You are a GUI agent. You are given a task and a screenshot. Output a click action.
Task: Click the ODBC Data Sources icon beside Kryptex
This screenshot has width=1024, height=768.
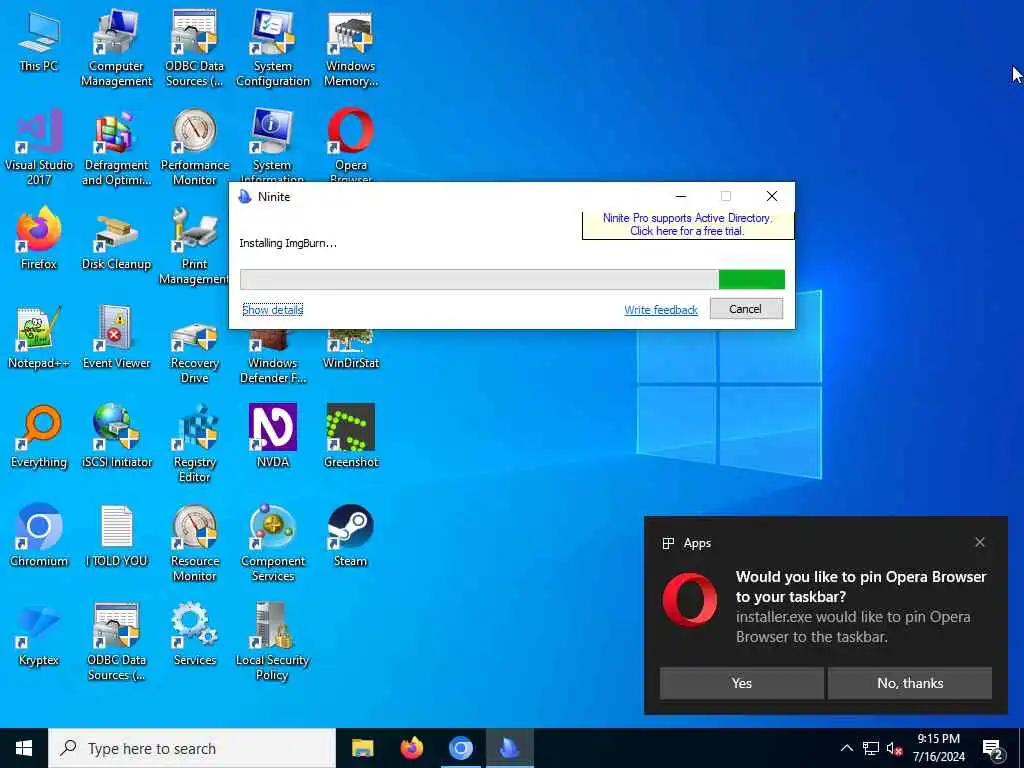tap(116, 643)
